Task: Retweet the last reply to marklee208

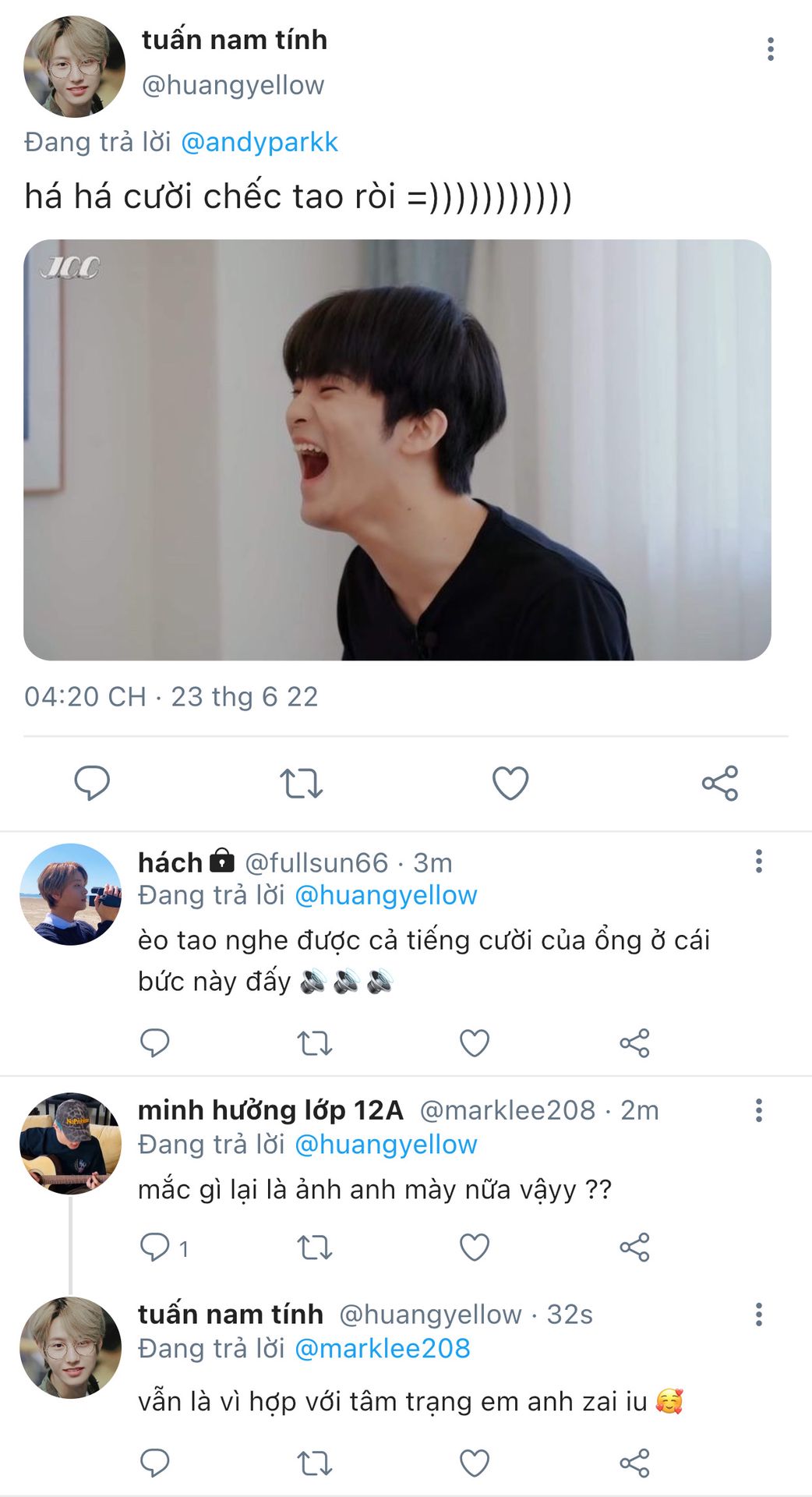Action: [315, 1463]
